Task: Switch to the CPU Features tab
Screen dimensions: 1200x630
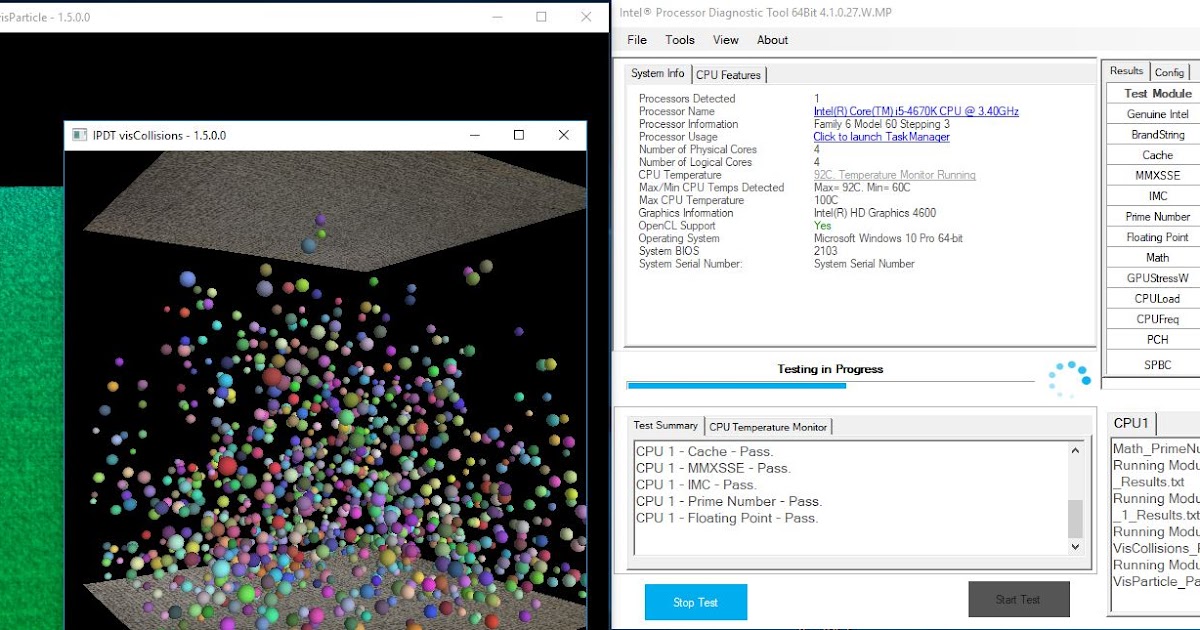Action: [x=729, y=74]
